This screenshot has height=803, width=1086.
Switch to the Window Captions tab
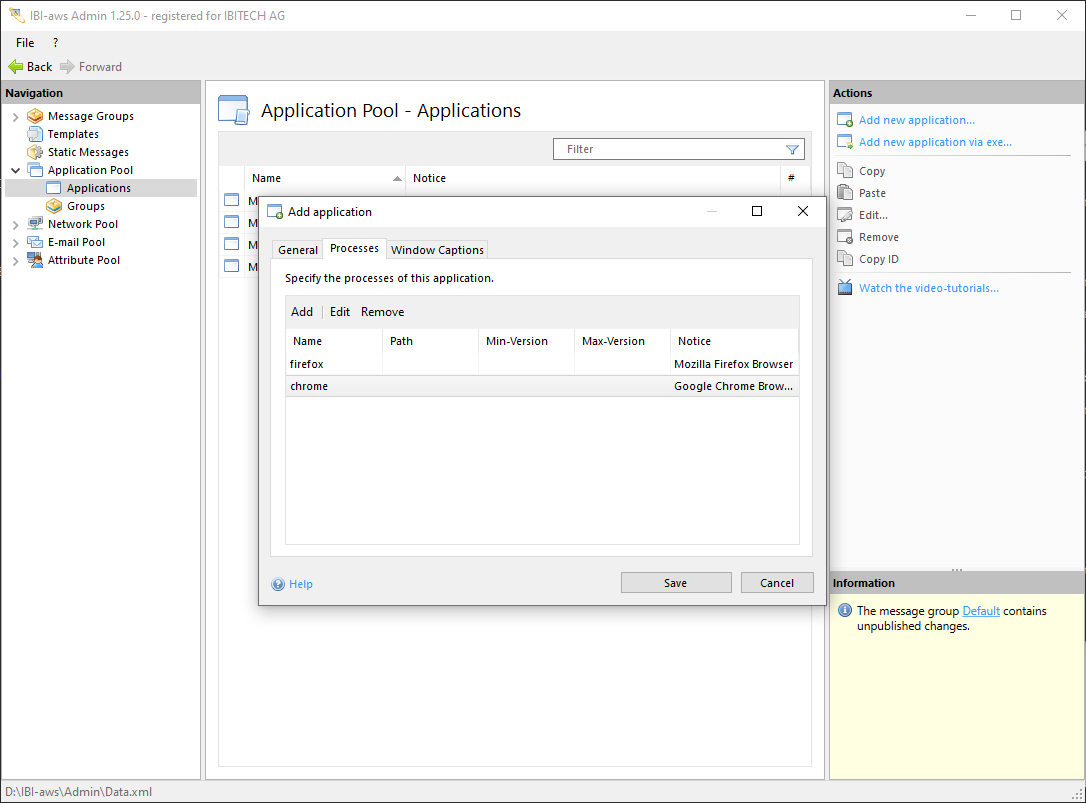pyautogui.click(x=437, y=250)
